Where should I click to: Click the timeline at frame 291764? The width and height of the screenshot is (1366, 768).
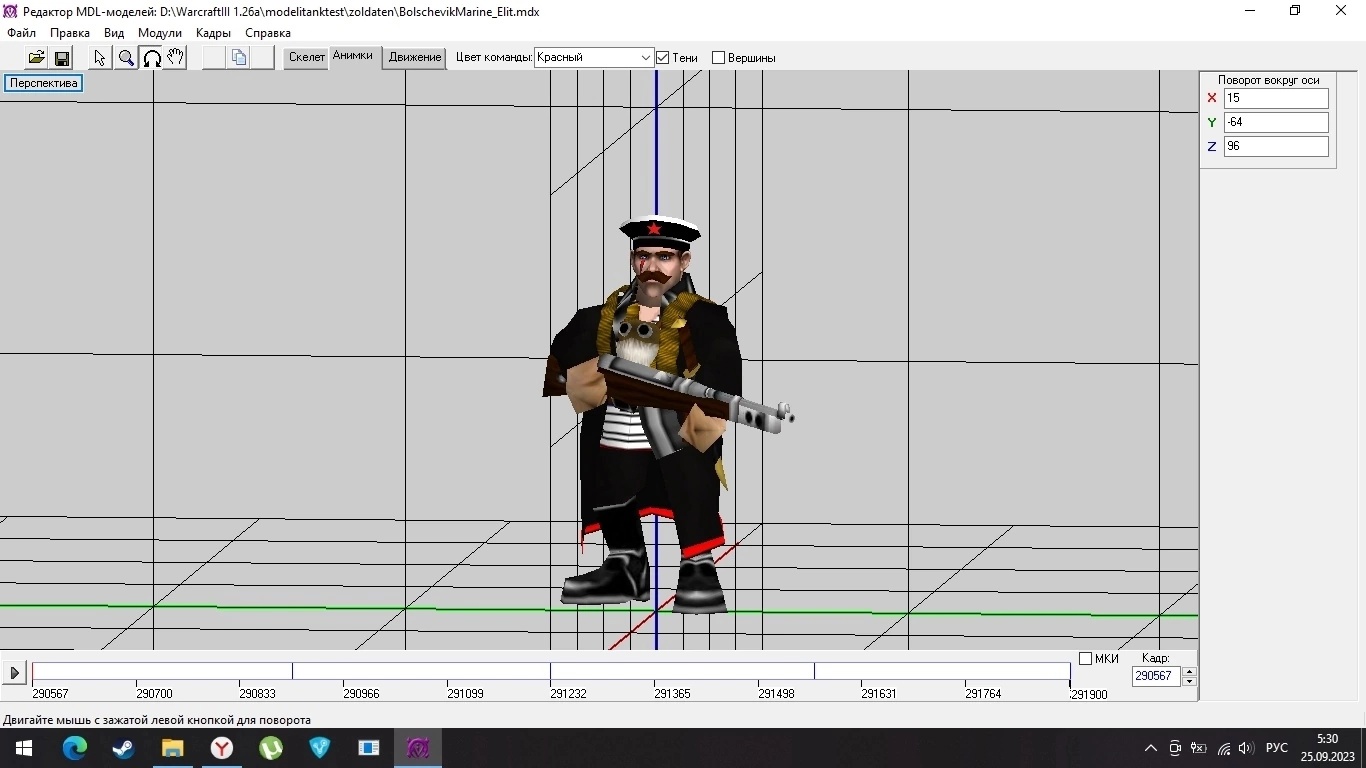(983, 694)
